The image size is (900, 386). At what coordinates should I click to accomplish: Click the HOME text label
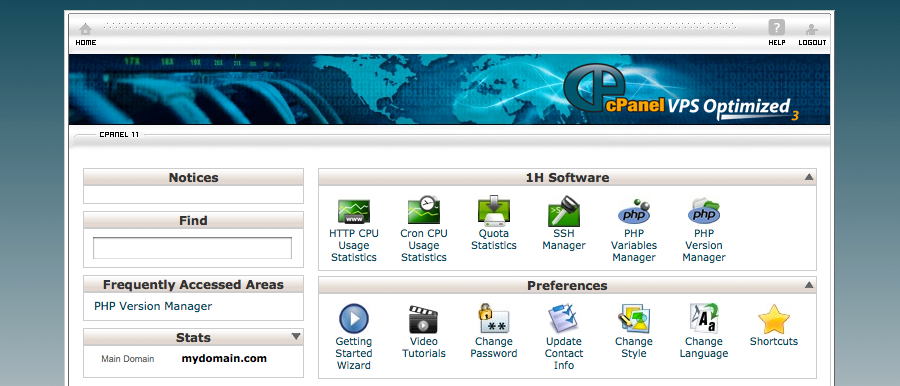(x=86, y=43)
